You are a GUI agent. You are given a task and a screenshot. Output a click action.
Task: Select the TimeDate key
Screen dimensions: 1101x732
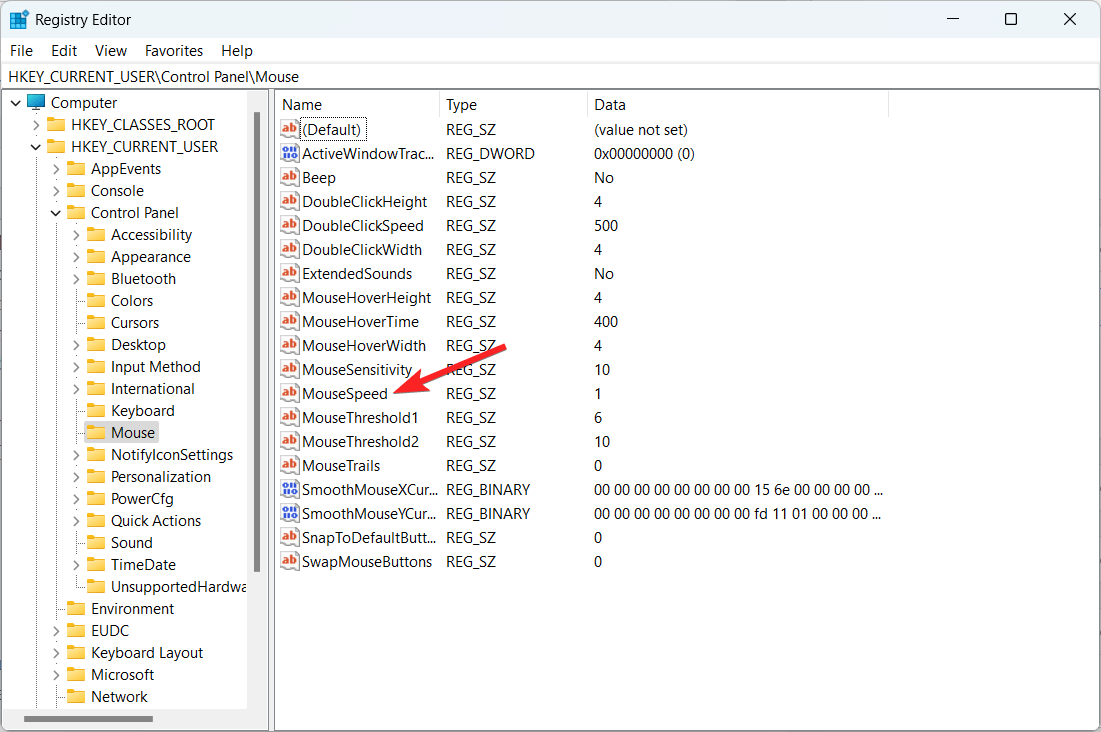(x=143, y=565)
